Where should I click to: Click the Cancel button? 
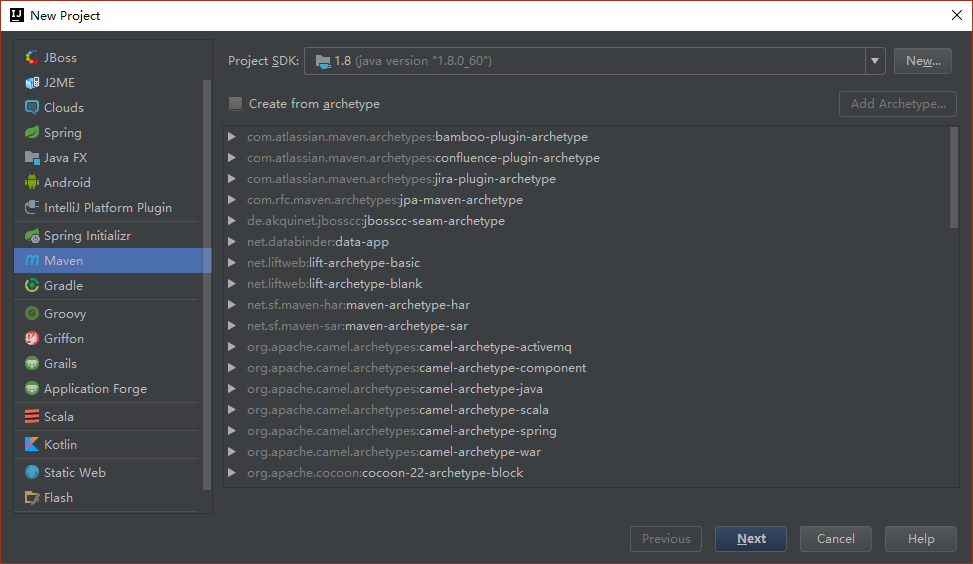click(x=835, y=539)
